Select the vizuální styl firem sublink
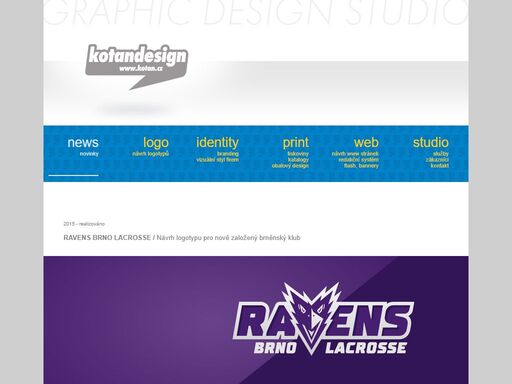The height and width of the screenshot is (384, 512). pos(217,160)
